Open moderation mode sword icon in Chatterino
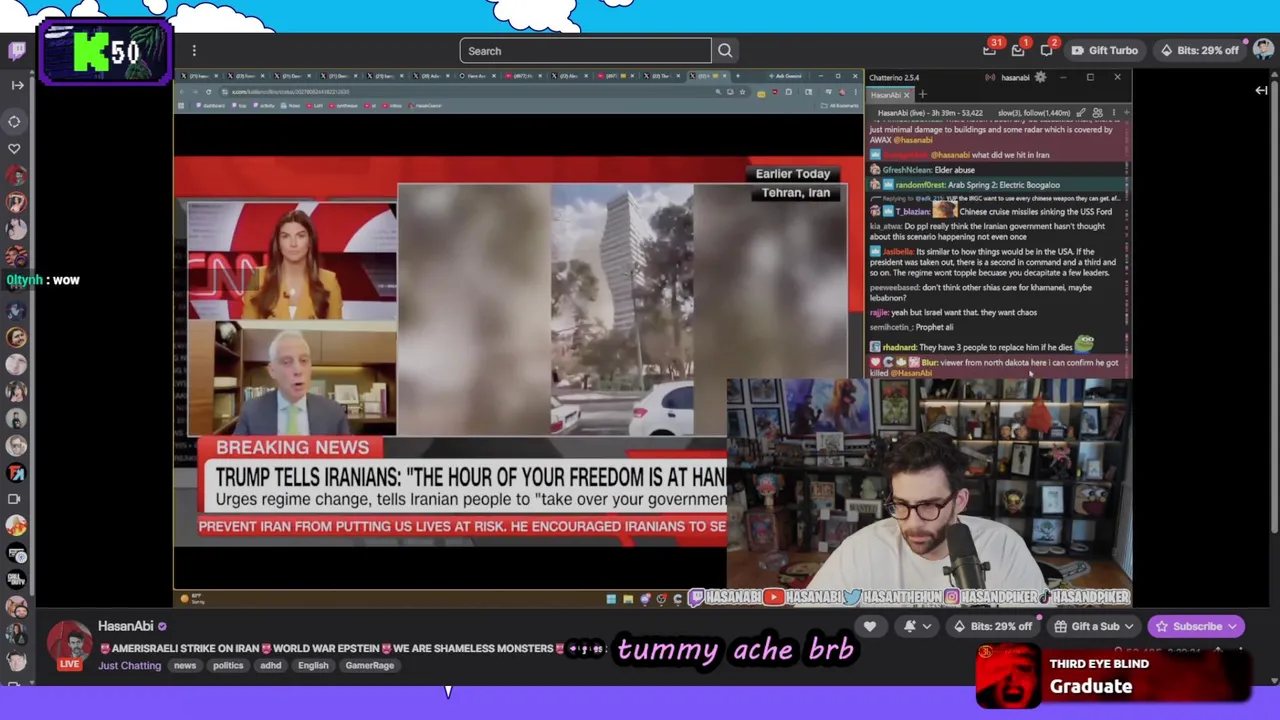 click(x=1081, y=113)
